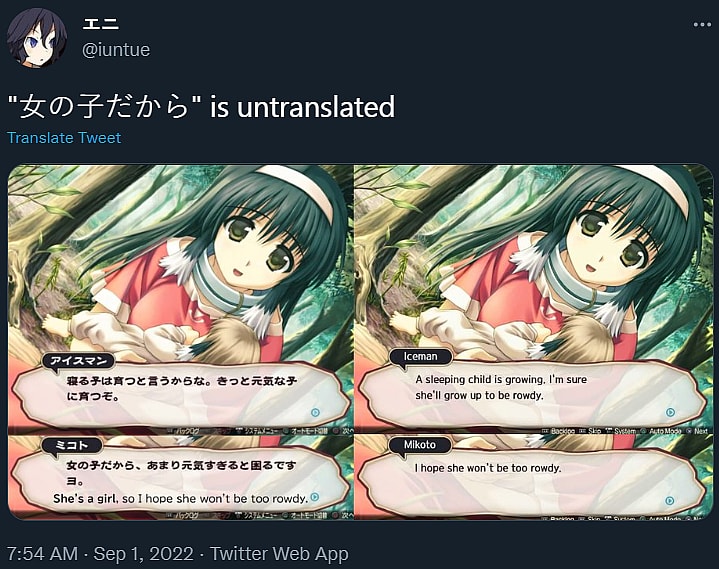Click the Iceman speaker name tag
This screenshot has height=569, width=719.
420,357
